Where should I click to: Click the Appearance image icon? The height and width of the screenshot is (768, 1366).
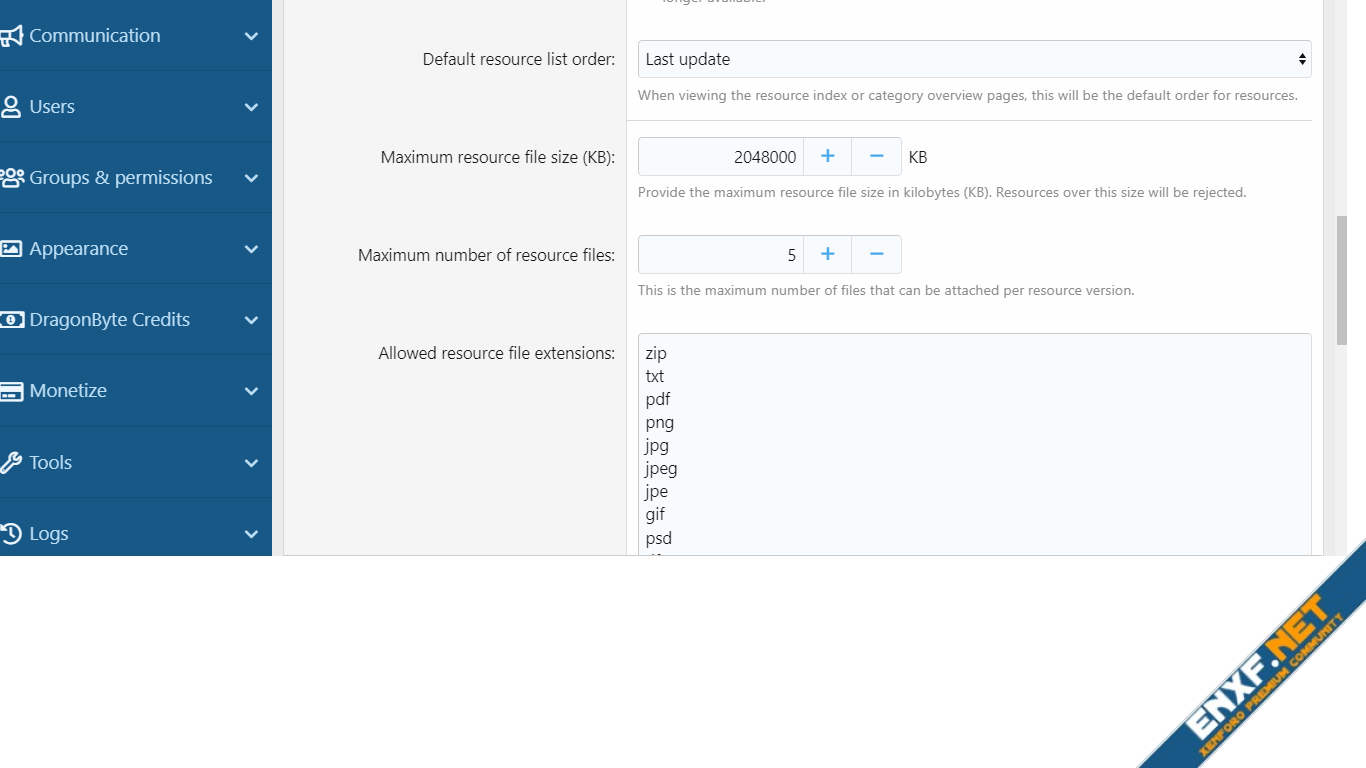point(11,249)
